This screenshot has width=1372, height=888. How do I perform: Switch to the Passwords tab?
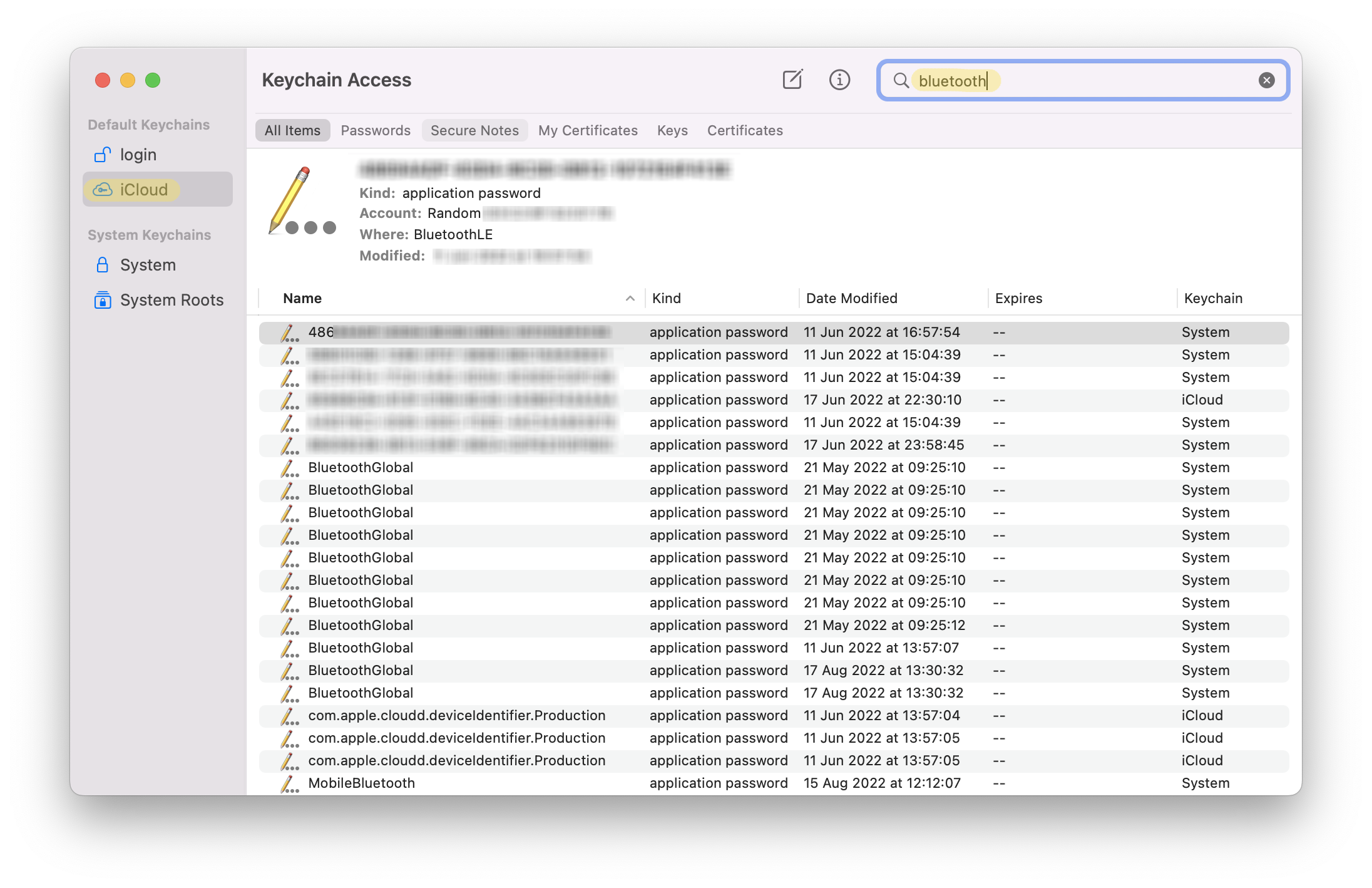pos(376,130)
